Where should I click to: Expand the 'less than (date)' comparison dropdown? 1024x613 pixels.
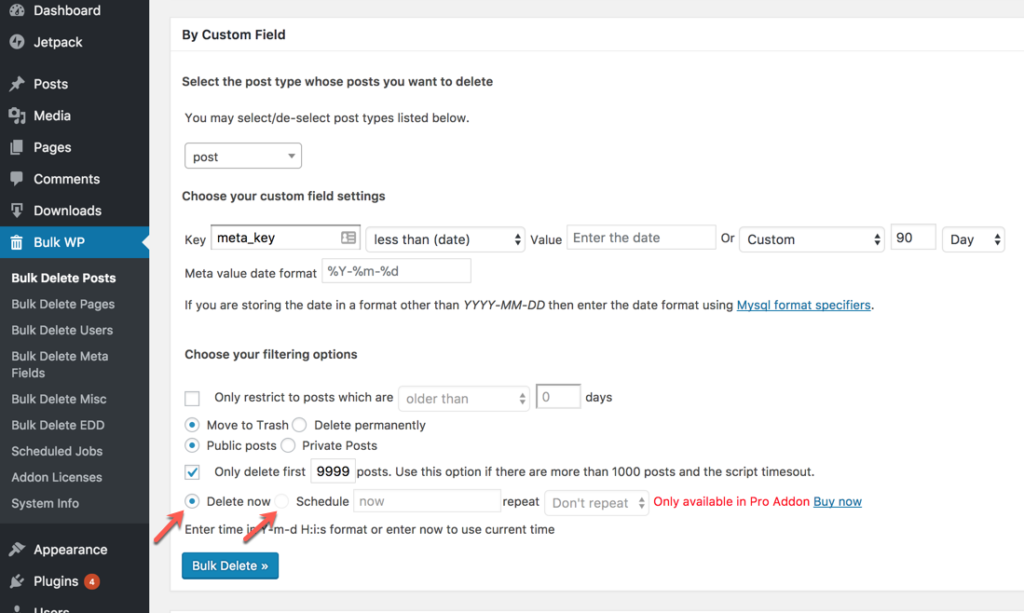[x=444, y=239]
